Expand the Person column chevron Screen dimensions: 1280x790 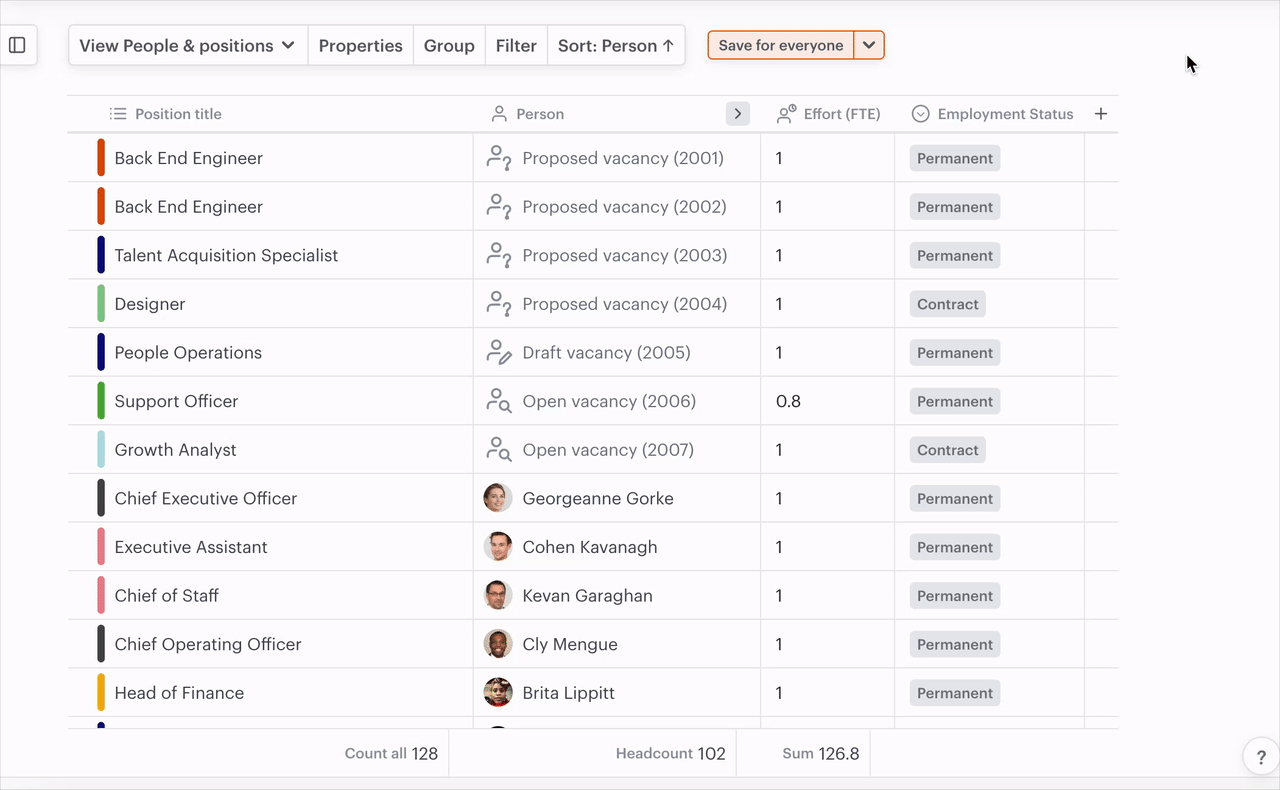[737, 114]
